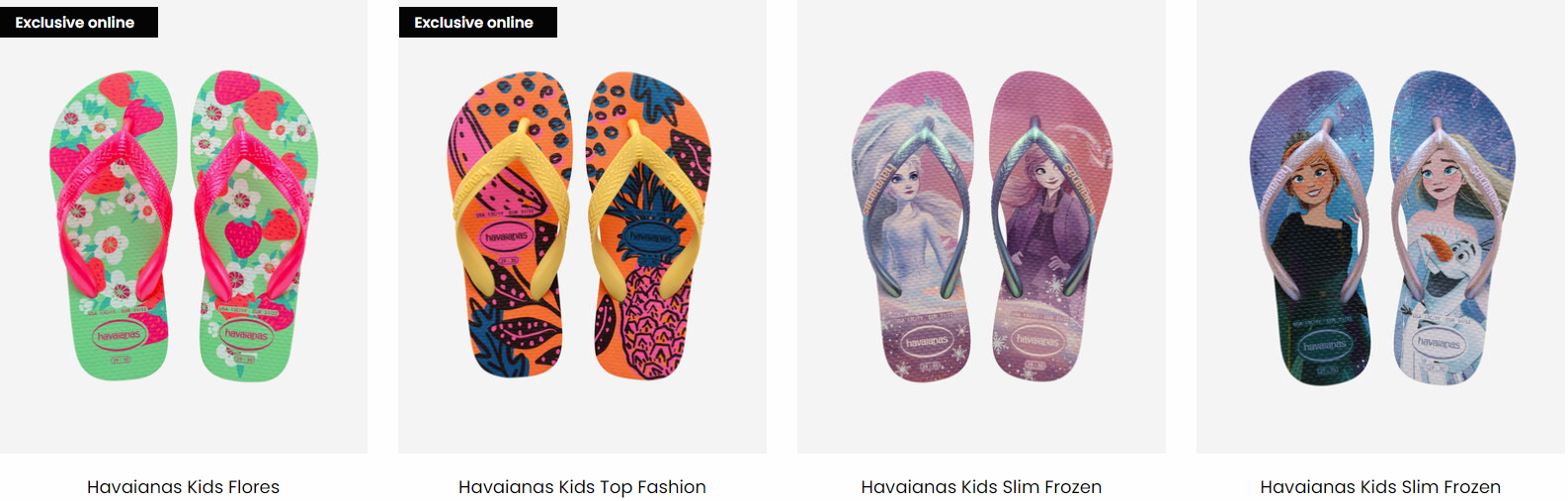The image size is (1568, 501).
Task: Click havaianas logo on right pink Frozen sandal
Action: (1037, 340)
